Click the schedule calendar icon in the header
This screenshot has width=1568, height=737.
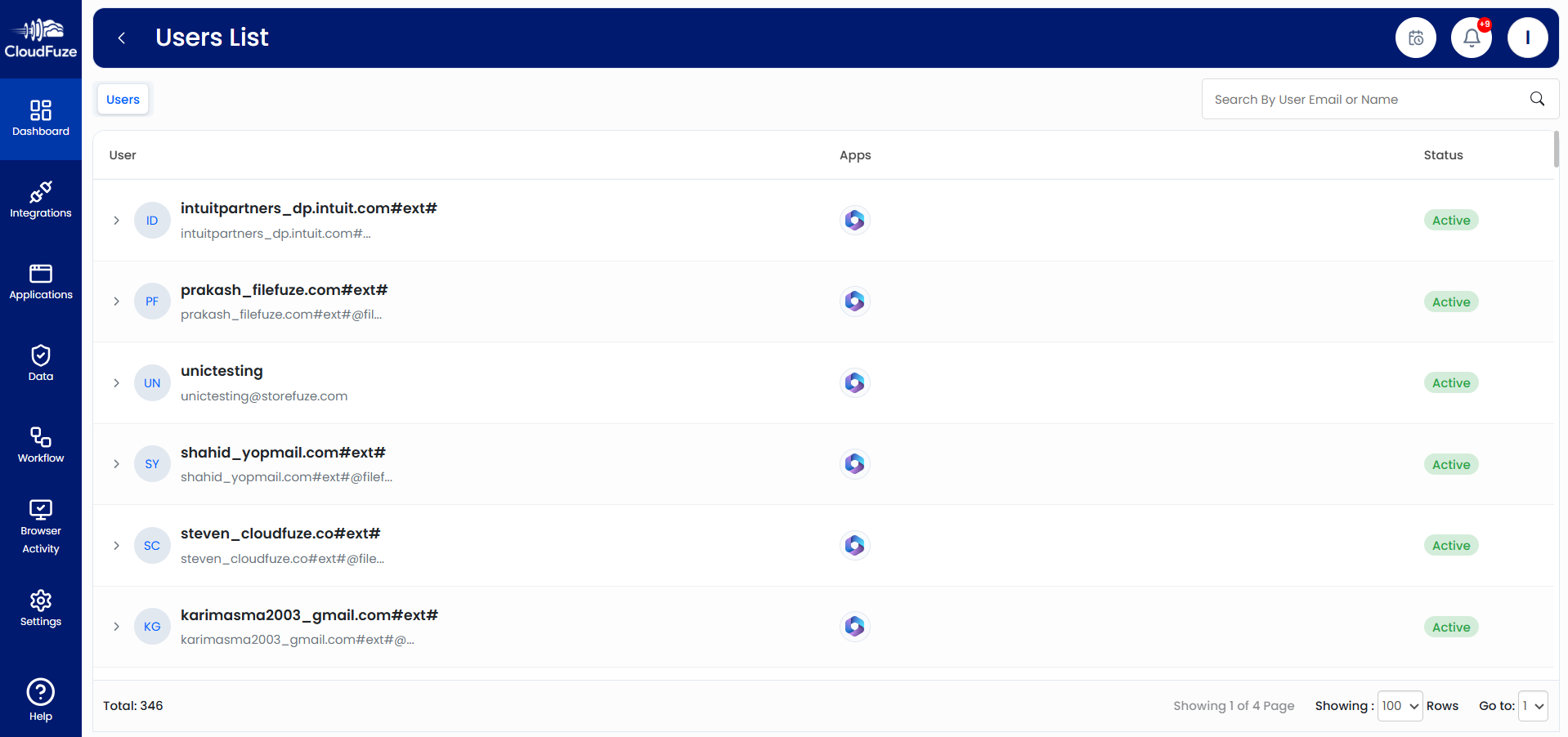coord(1415,37)
